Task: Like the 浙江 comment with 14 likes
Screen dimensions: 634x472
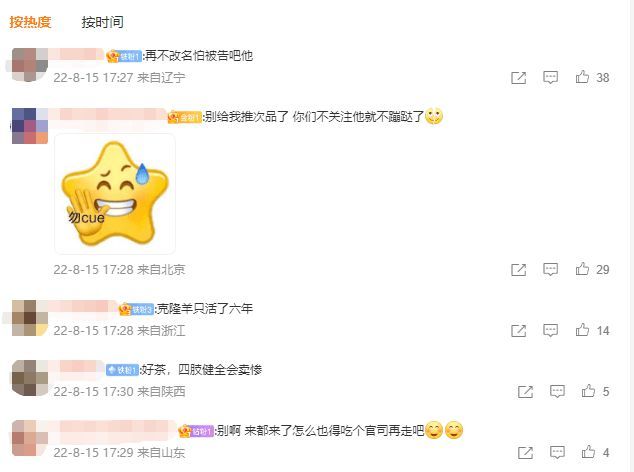Action: tap(582, 330)
